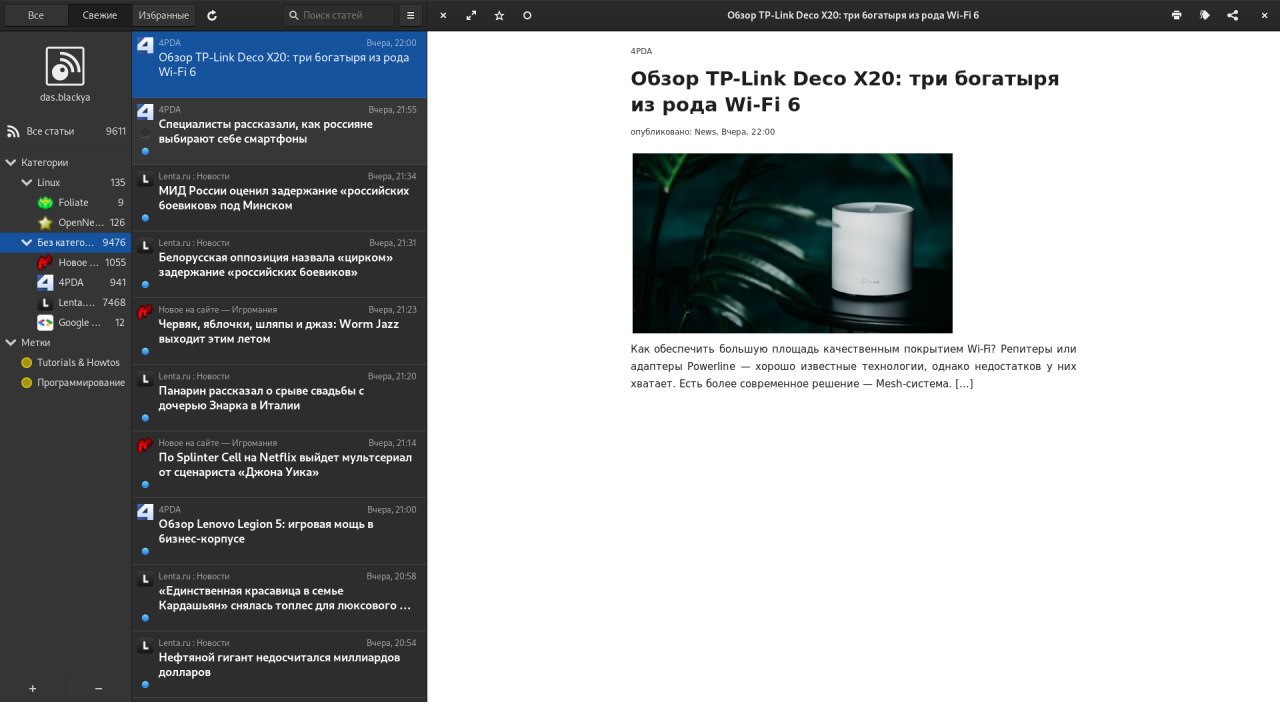Viewport: 1280px width, 702px height.
Task: Open the Foliate feed
Action: pos(65,202)
